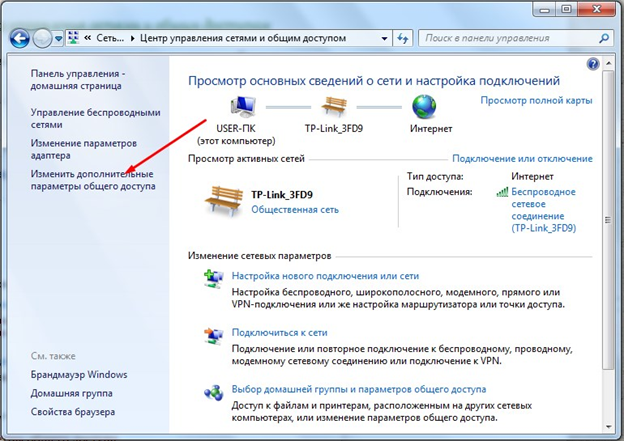Viewport: 624px width, 441px height.
Task: Click large bench icon of active network
Action: pos(224,201)
